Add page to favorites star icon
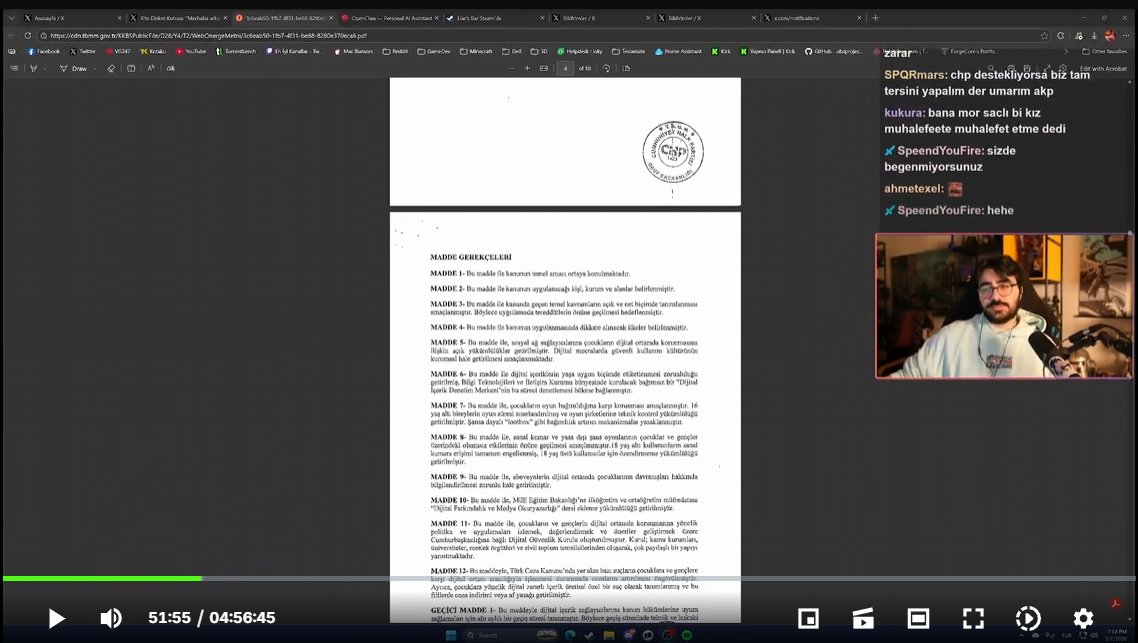 1044,35
